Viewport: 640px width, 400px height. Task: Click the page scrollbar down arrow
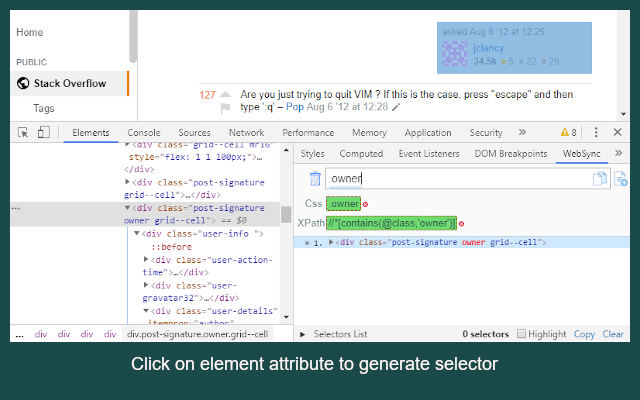pyautogui.click(x=623, y=114)
